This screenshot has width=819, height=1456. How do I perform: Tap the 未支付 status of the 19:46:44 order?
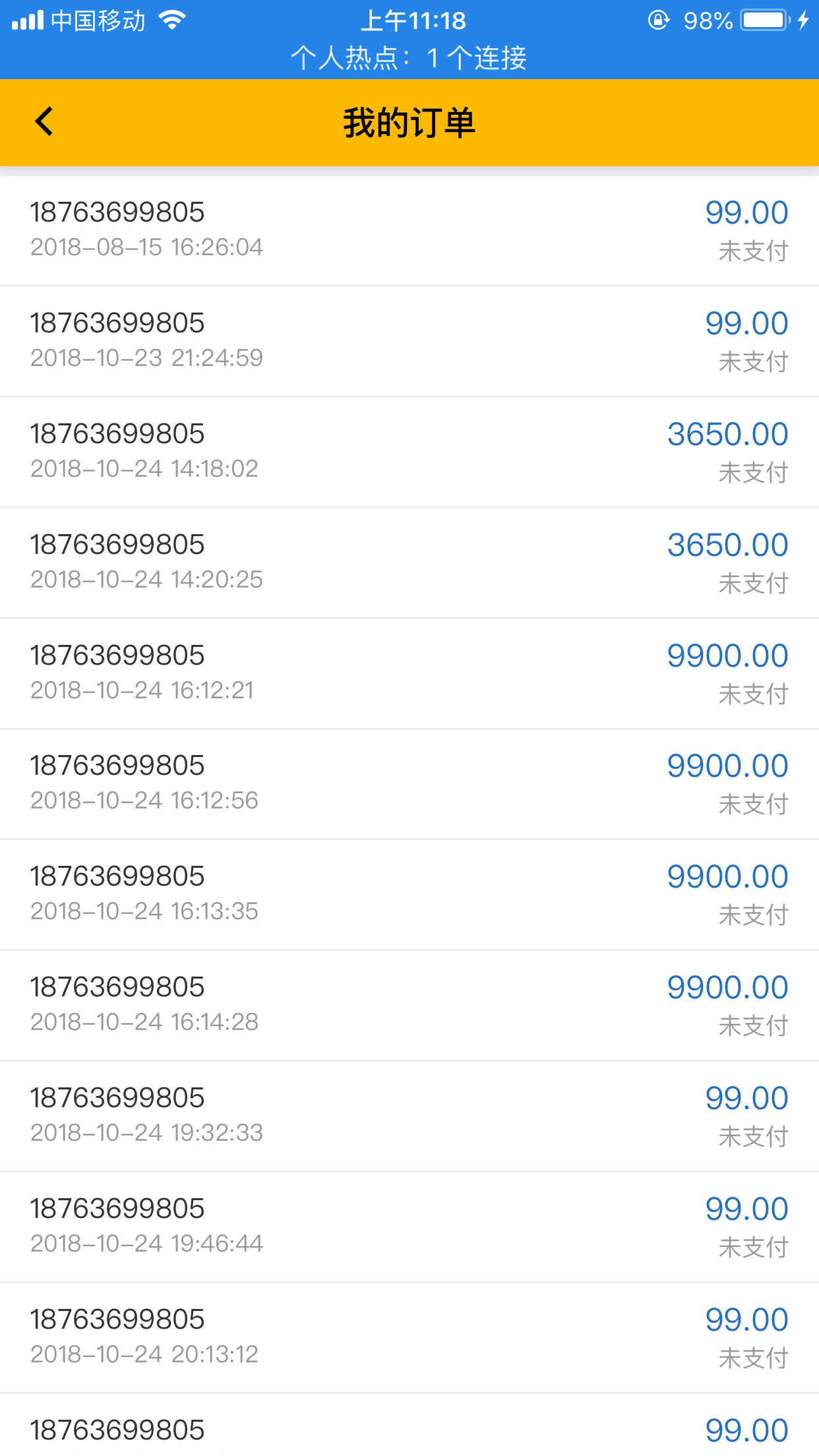click(x=753, y=1248)
